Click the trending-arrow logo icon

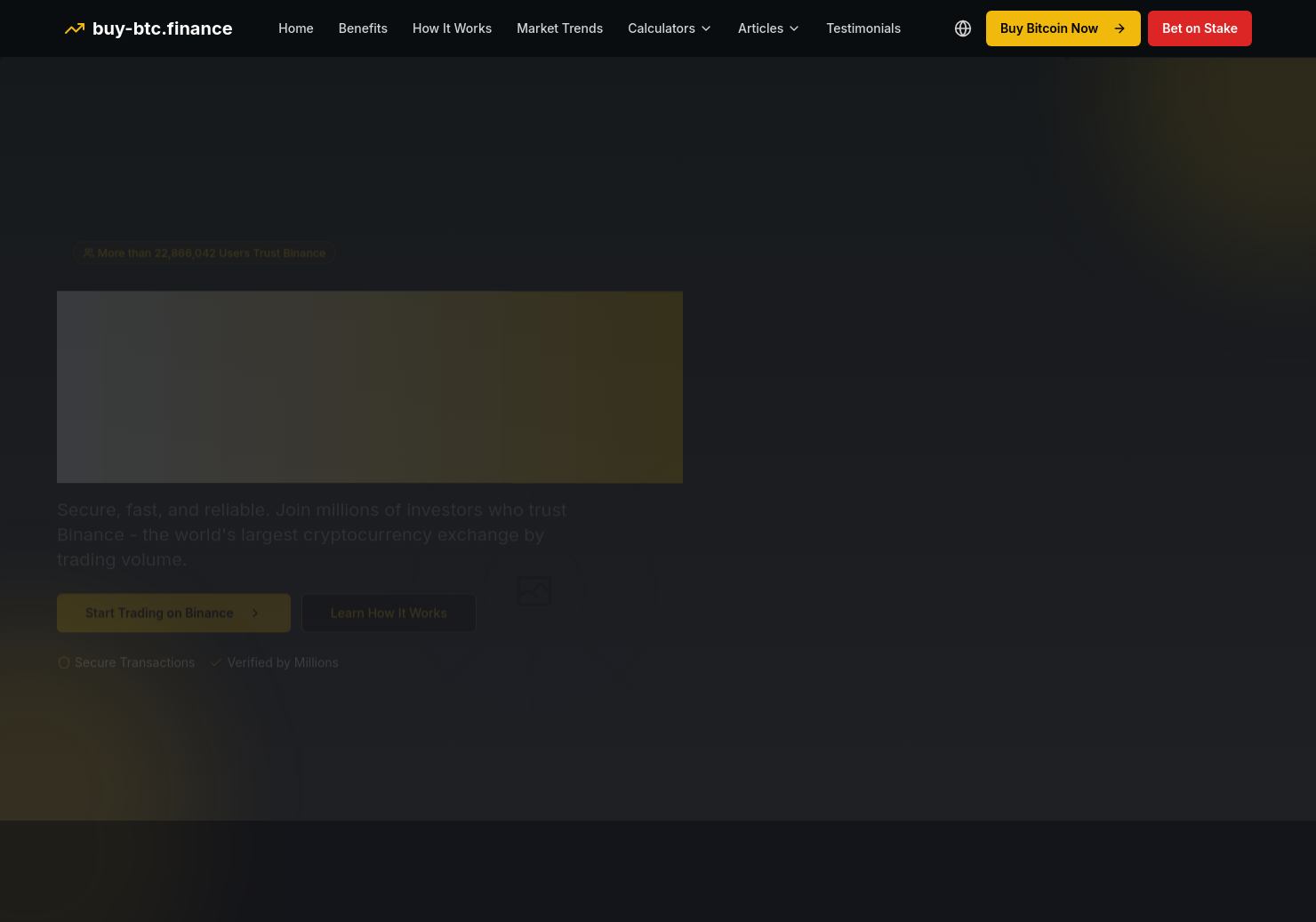coord(75,28)
